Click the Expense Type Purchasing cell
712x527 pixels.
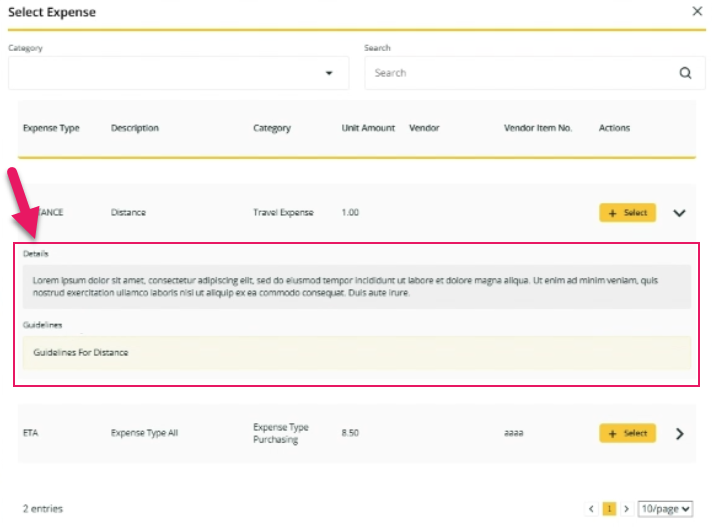coord(281,433)
